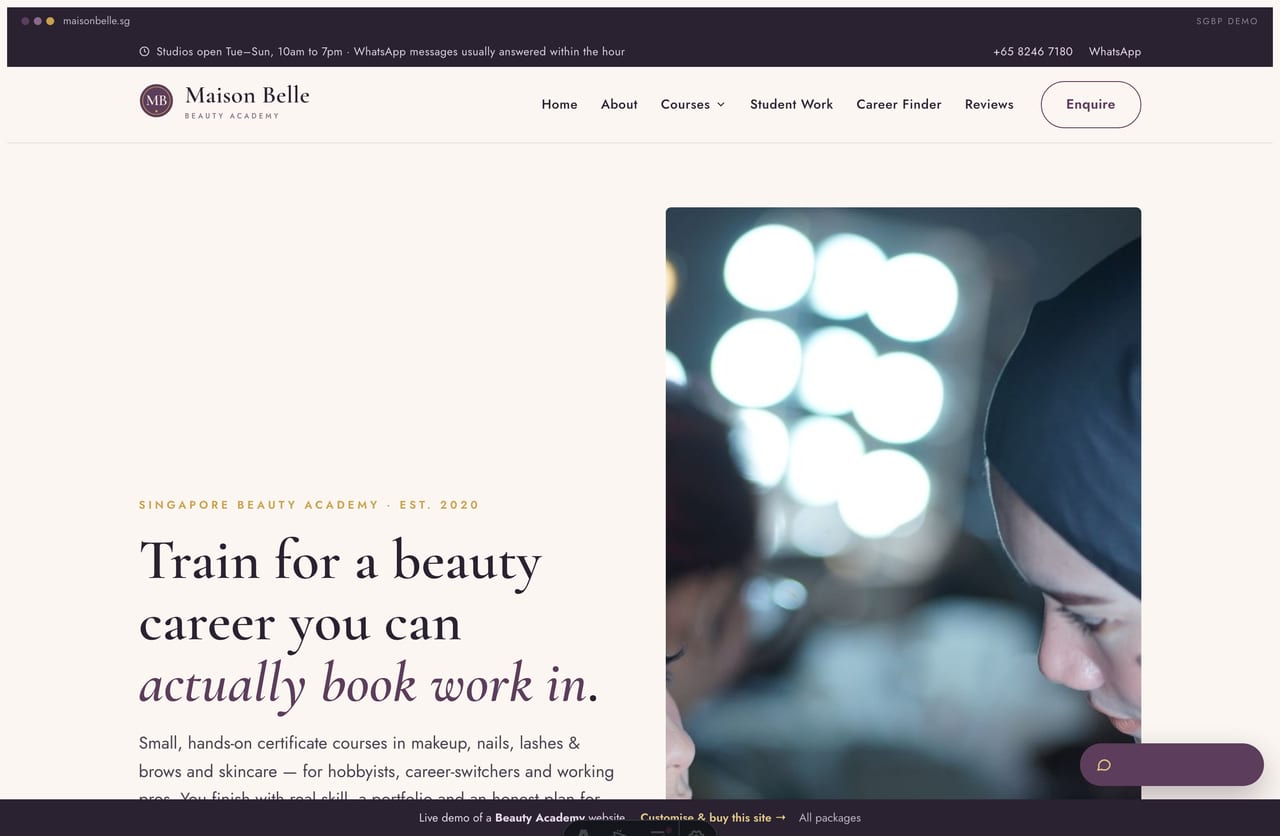Open the Reviews menu item

[x=989, y=104]
